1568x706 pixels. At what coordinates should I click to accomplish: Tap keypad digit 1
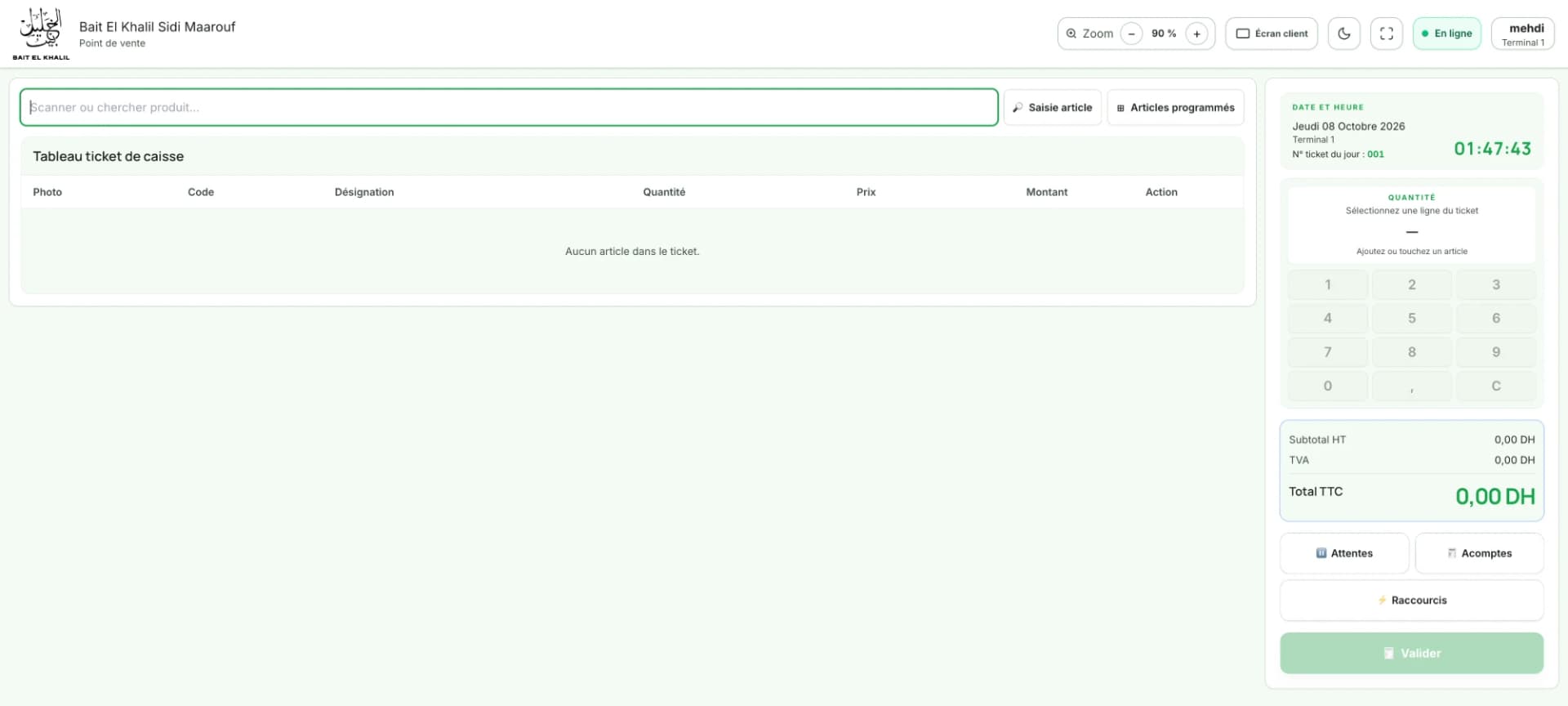(x=1328, y=284)
